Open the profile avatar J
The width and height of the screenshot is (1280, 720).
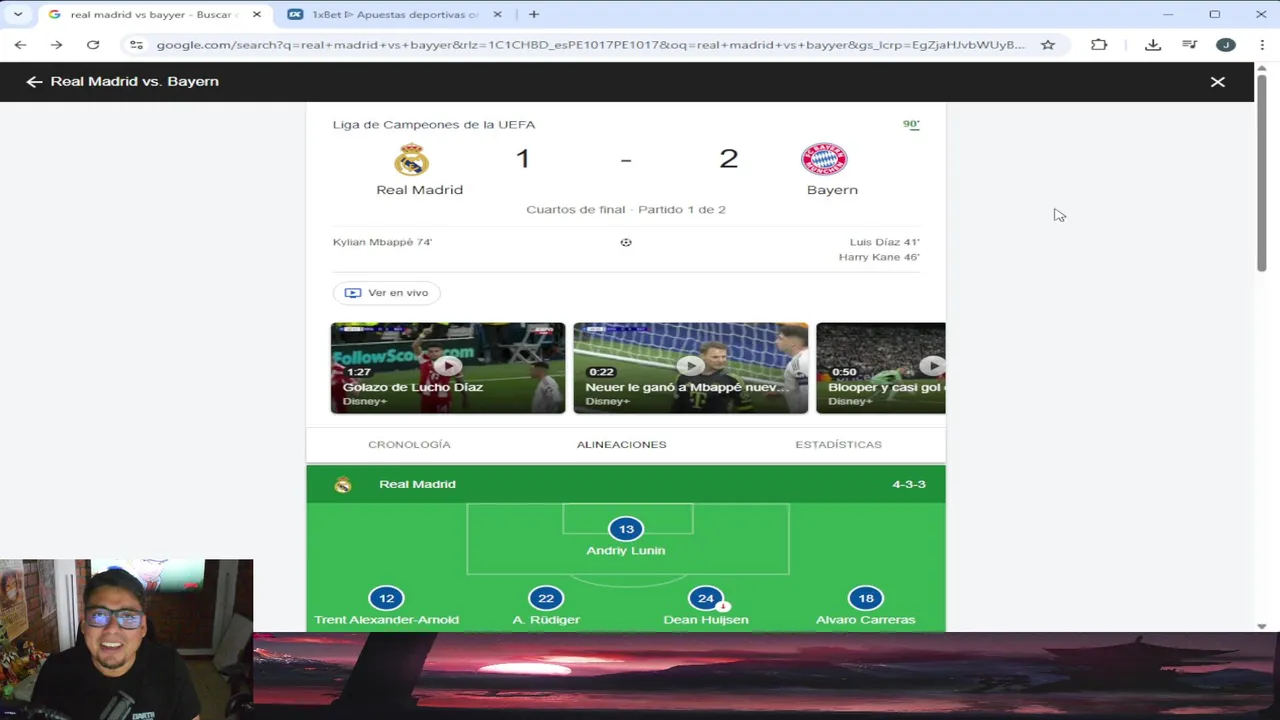click(1226, 45)
